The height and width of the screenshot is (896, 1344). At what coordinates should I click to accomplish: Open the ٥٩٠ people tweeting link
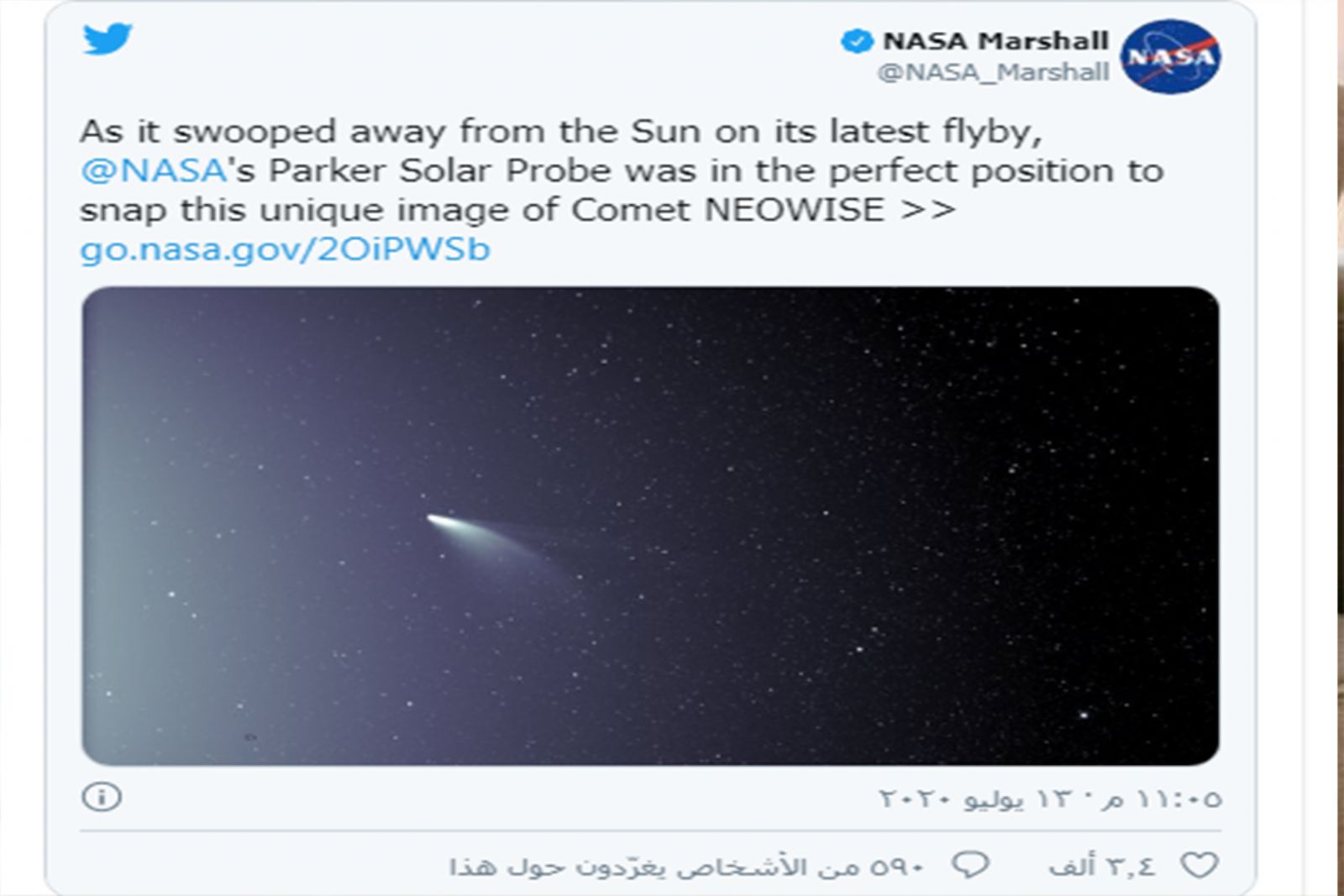(686, 866)
